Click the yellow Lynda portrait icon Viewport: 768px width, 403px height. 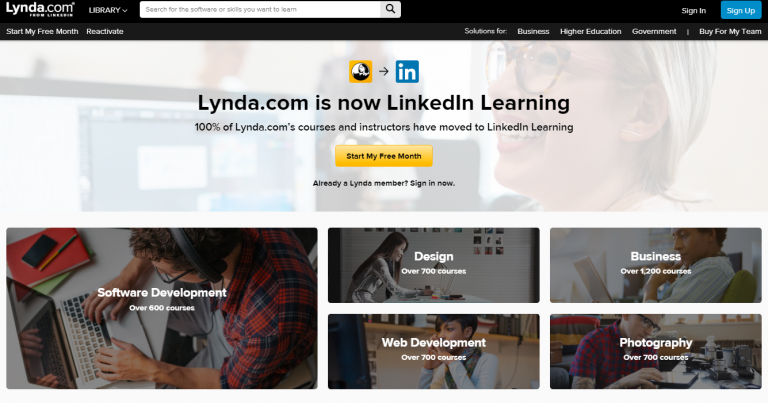360,71
